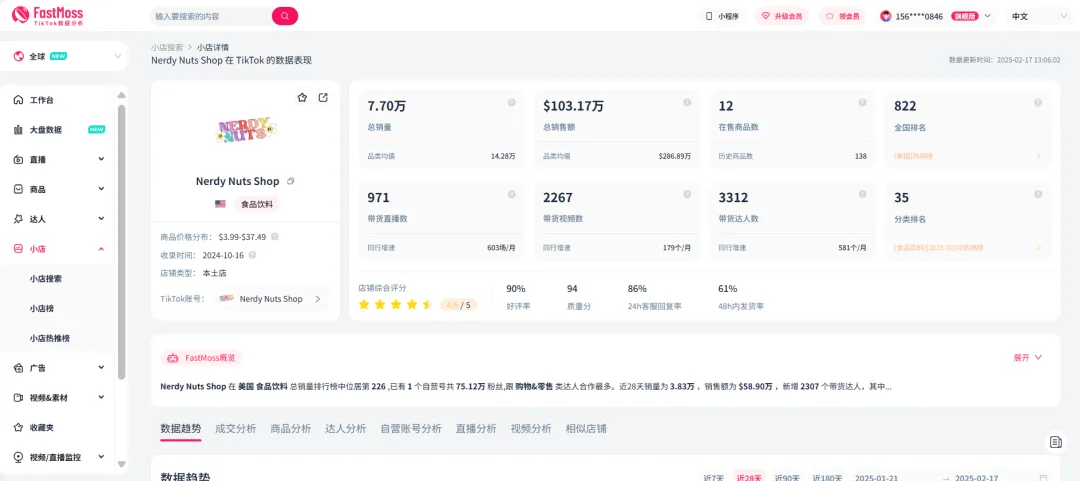Screen dimensions: 1080x481
Task: Switch to the 视频分析 tab
Action: 531,429
